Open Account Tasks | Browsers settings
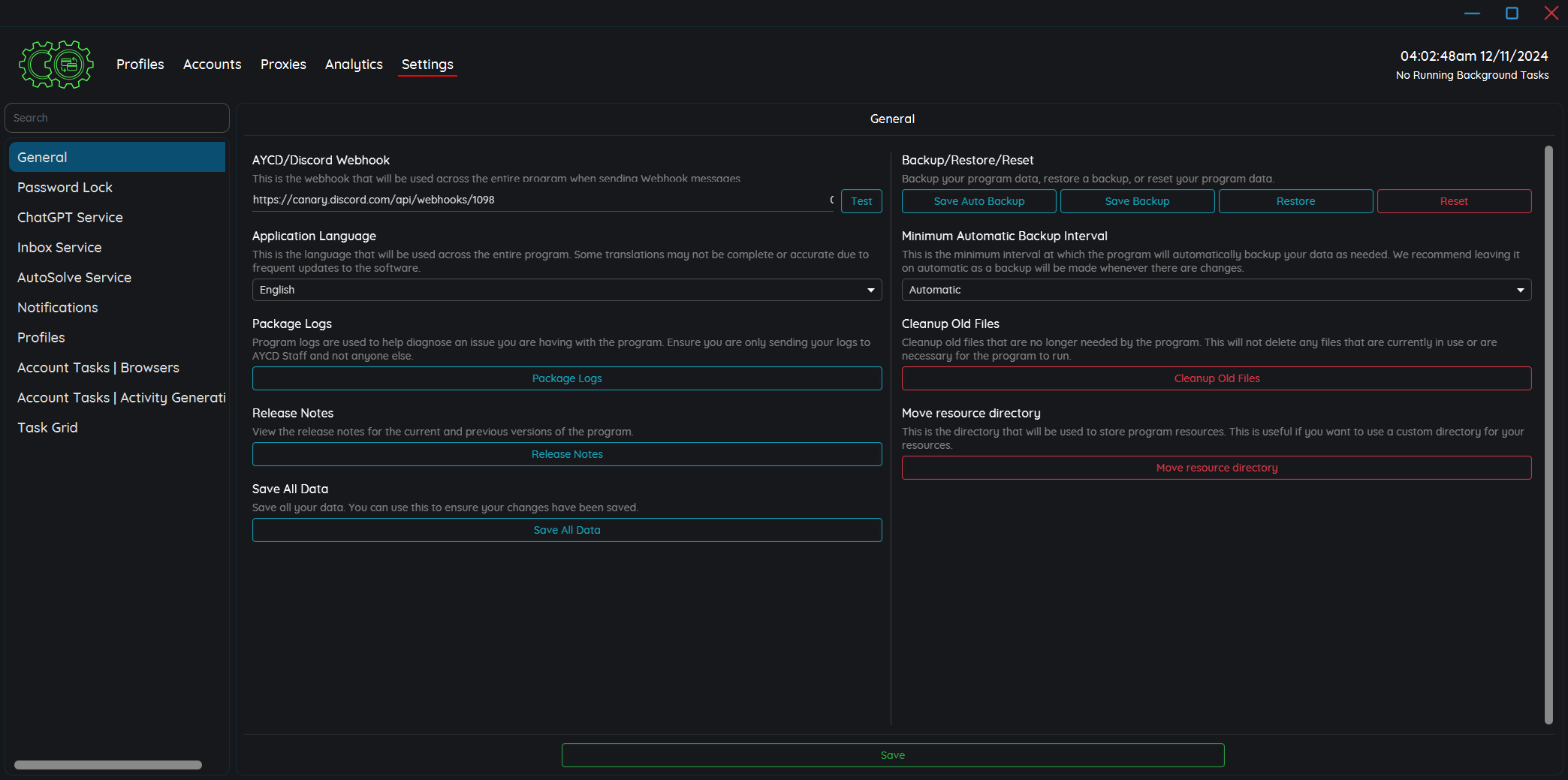The image size is (1568, 780). (98, 368)
